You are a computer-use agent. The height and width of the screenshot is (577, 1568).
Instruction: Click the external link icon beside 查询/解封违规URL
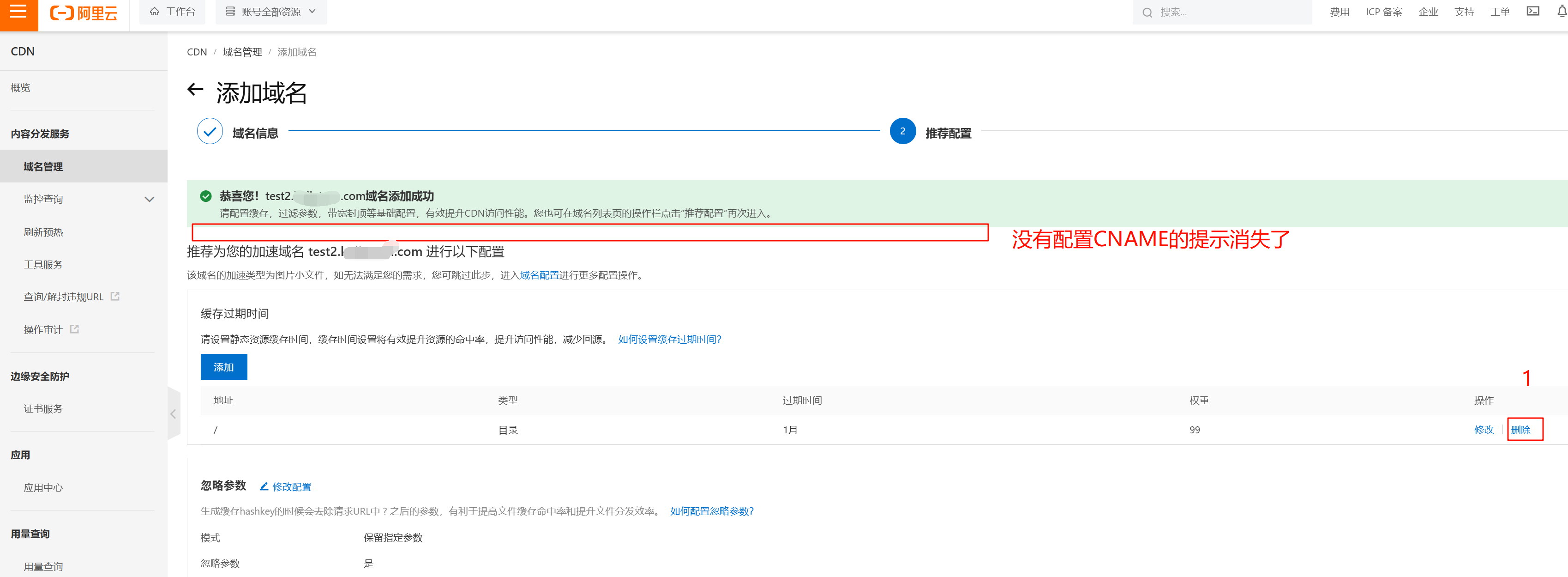pos(116,296)
